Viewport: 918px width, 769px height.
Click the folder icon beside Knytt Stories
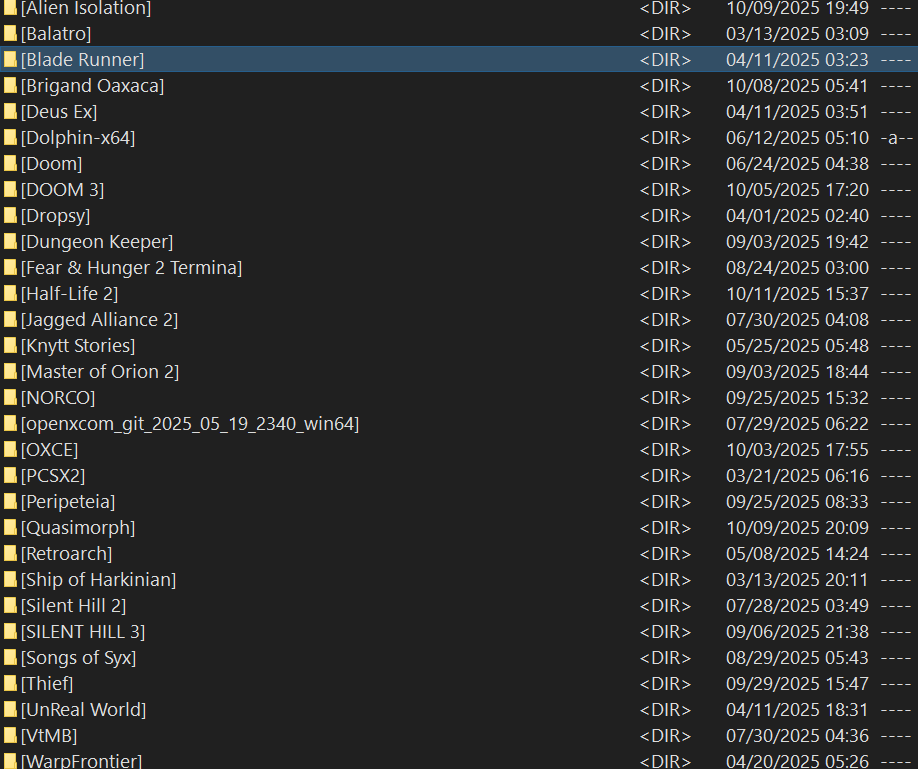(10, 346)
